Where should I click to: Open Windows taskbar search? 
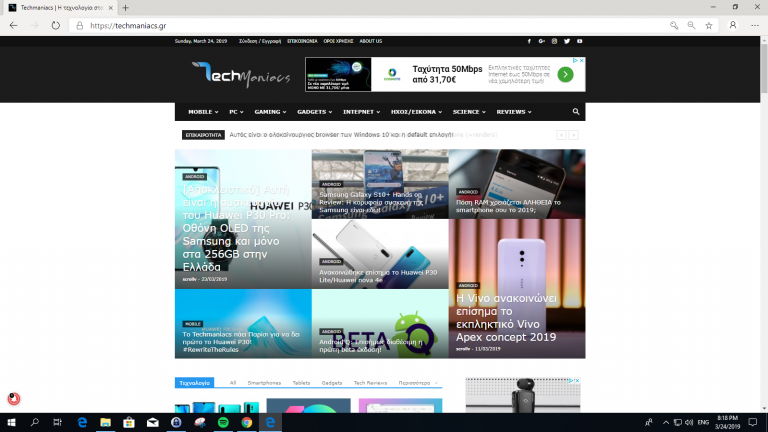[x=35, y=422]
